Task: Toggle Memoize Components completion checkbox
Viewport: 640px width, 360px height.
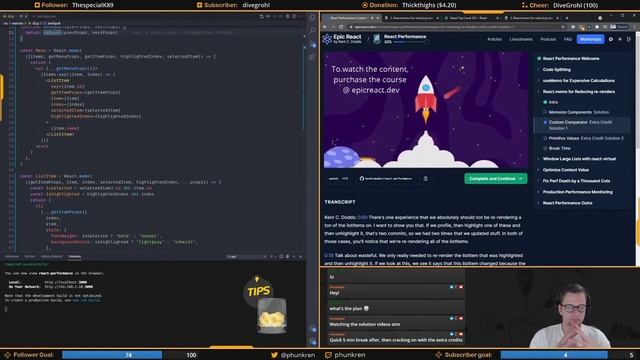Action: pyautogui.click(x=545, y=112)
